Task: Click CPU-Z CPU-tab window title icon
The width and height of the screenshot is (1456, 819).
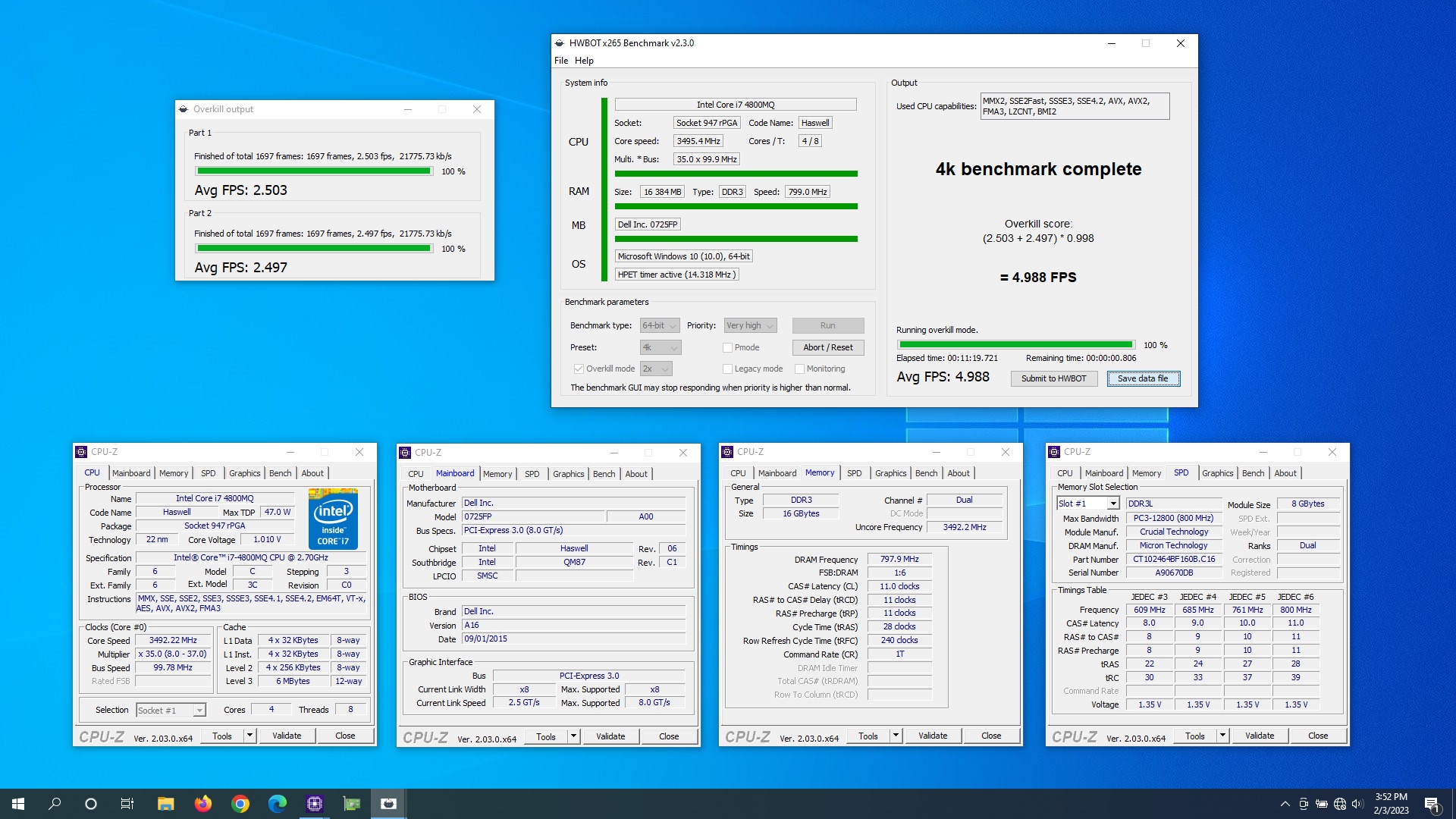Action: click(x=81, y=452)
